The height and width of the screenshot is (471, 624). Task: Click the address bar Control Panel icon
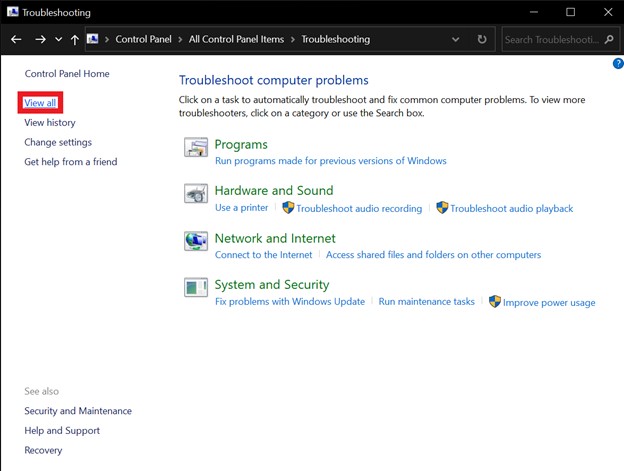(92, 39)
